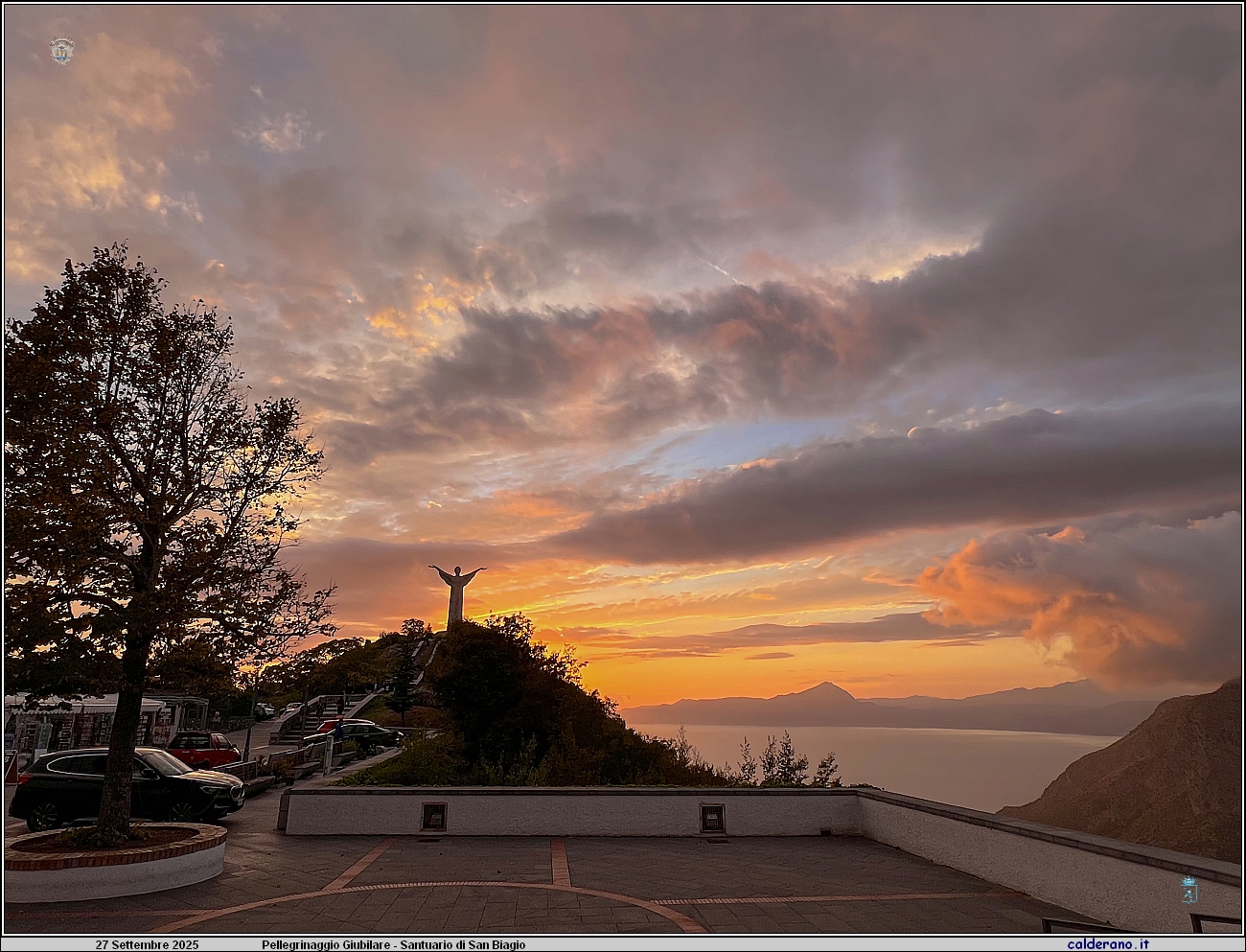Click the date caption '27 Settembre 2025'

coord(147,945)
